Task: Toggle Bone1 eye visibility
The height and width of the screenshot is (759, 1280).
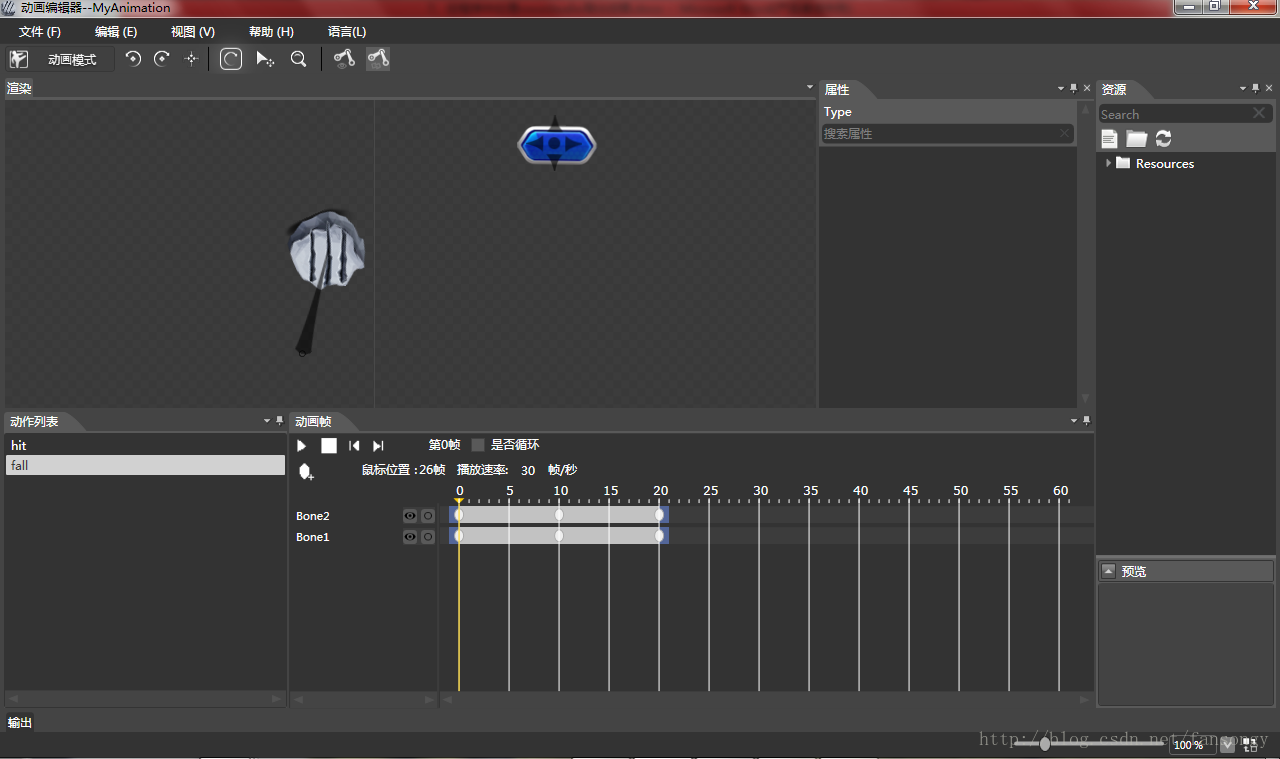Action: (410, 537)
